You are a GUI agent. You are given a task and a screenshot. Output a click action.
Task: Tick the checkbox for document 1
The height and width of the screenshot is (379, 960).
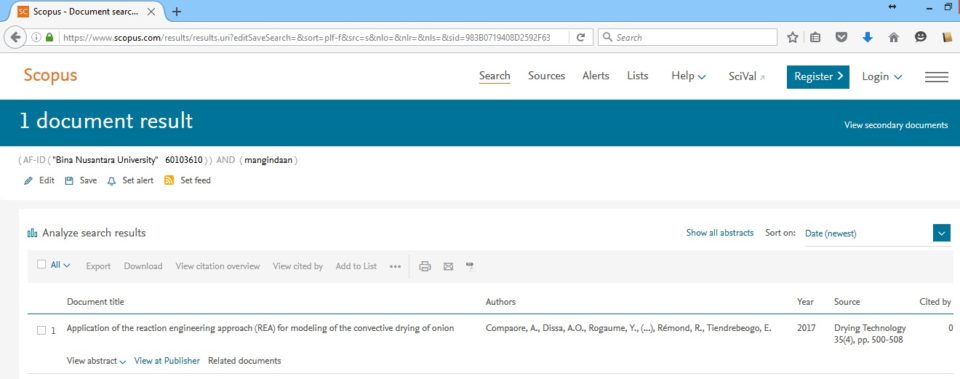[x=42, y=331]
